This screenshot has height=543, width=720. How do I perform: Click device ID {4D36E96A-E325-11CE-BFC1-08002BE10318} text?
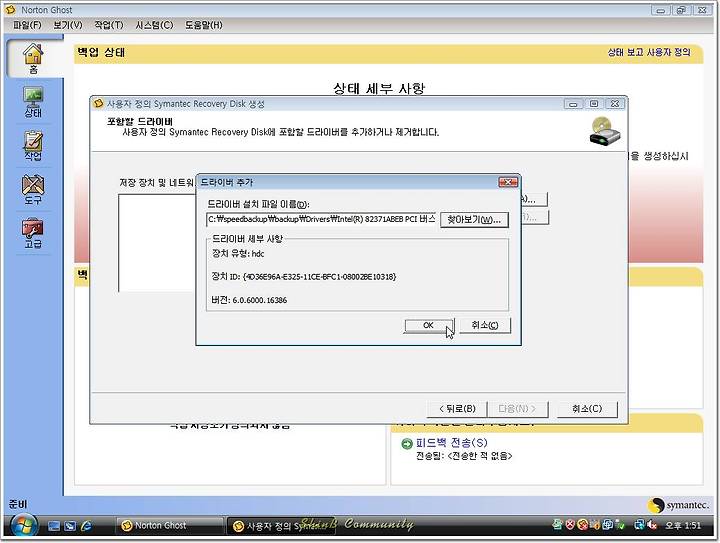(304, 277)
